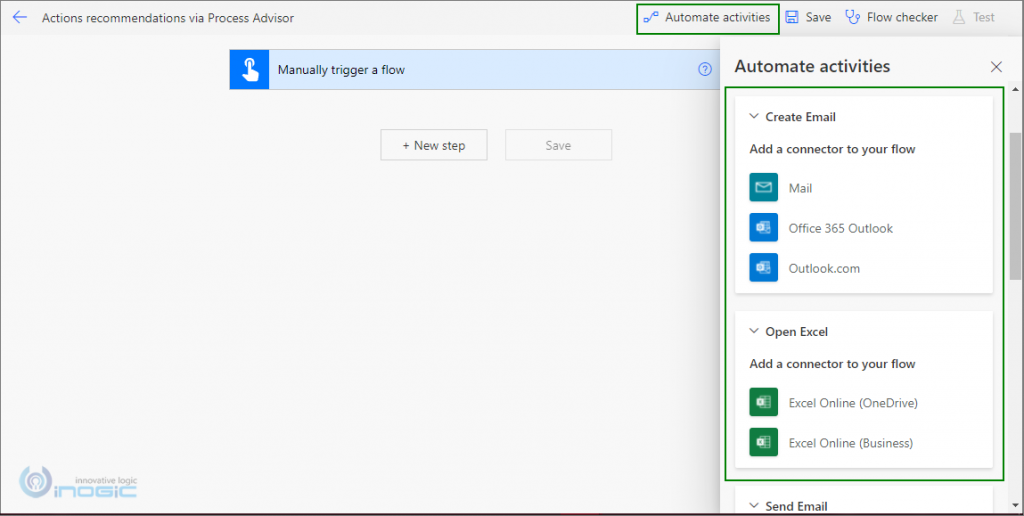Click the manual trigger hand icon
Screen dimensions: 1024x516
pos(249,70)
